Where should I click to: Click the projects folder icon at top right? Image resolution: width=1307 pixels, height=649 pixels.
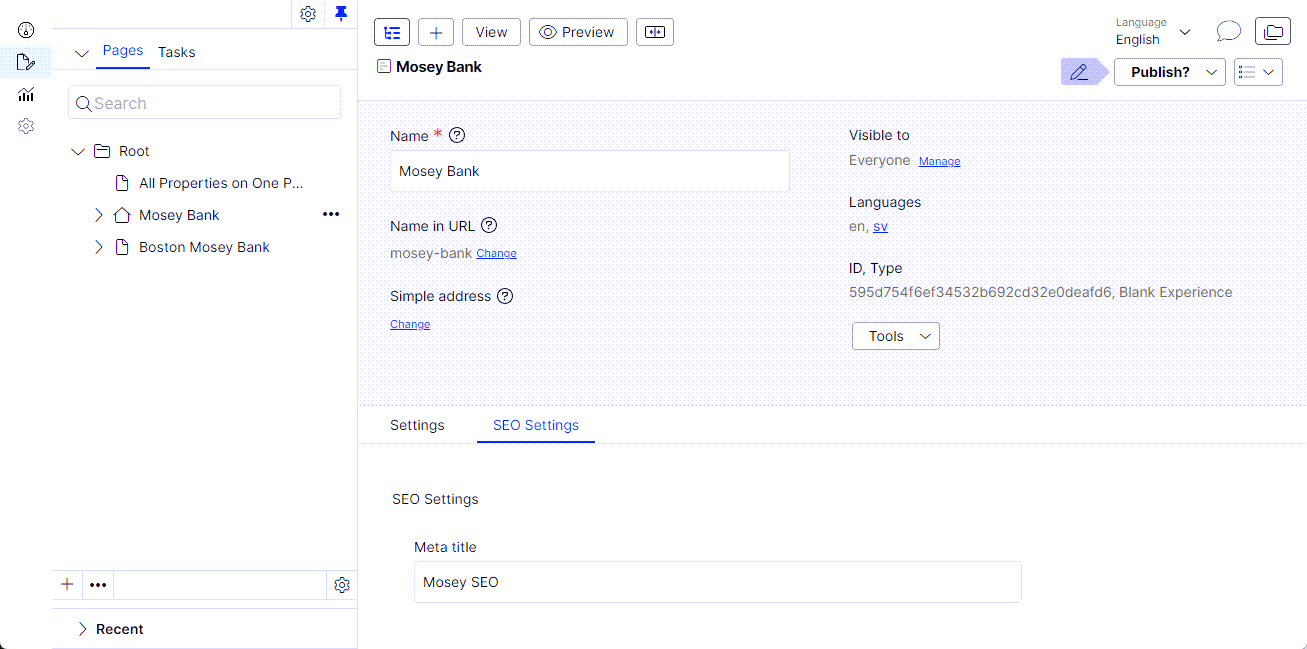[1272, 32]
